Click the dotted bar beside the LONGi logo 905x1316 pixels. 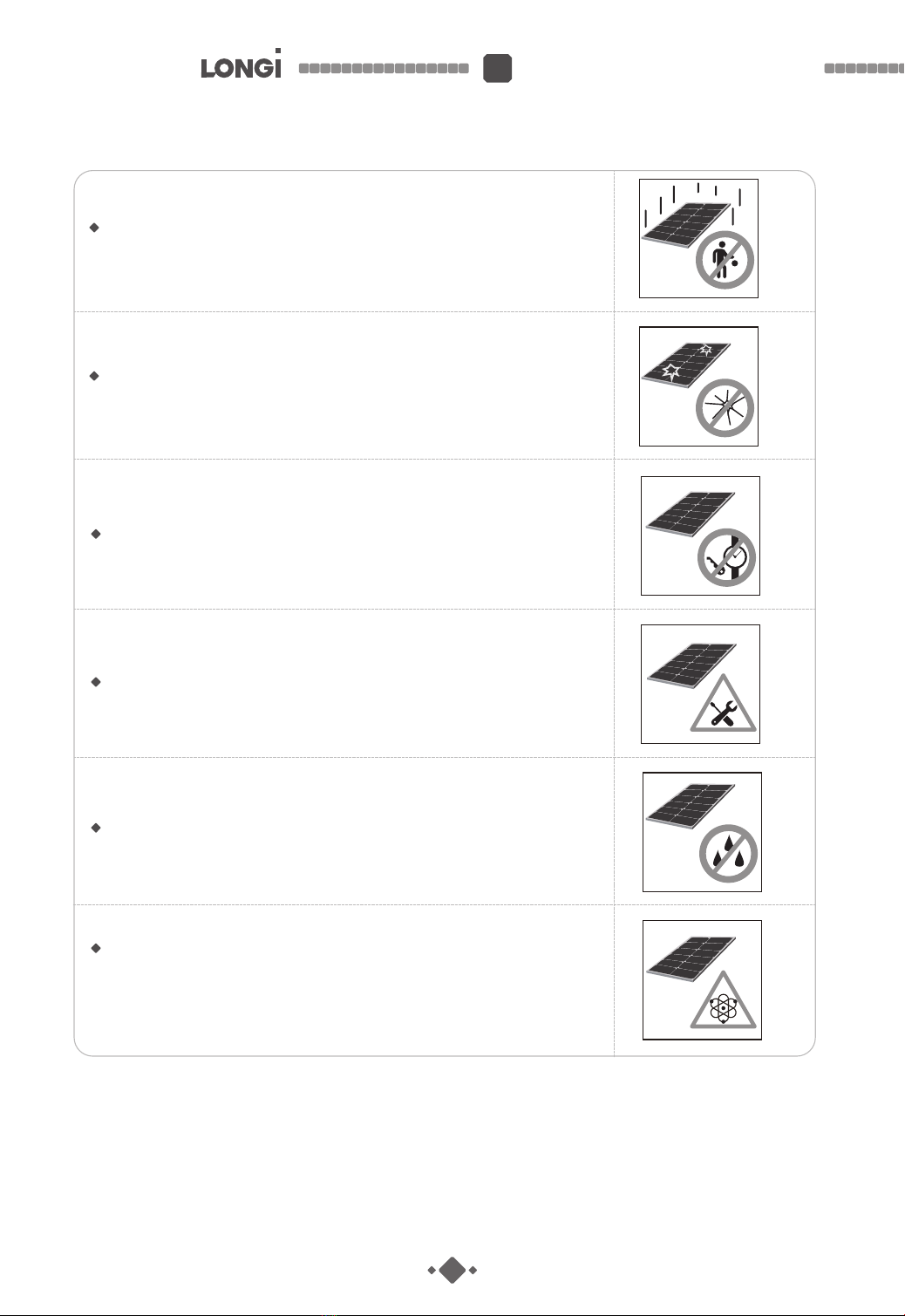pyautogui.click(x=384, y=68)
